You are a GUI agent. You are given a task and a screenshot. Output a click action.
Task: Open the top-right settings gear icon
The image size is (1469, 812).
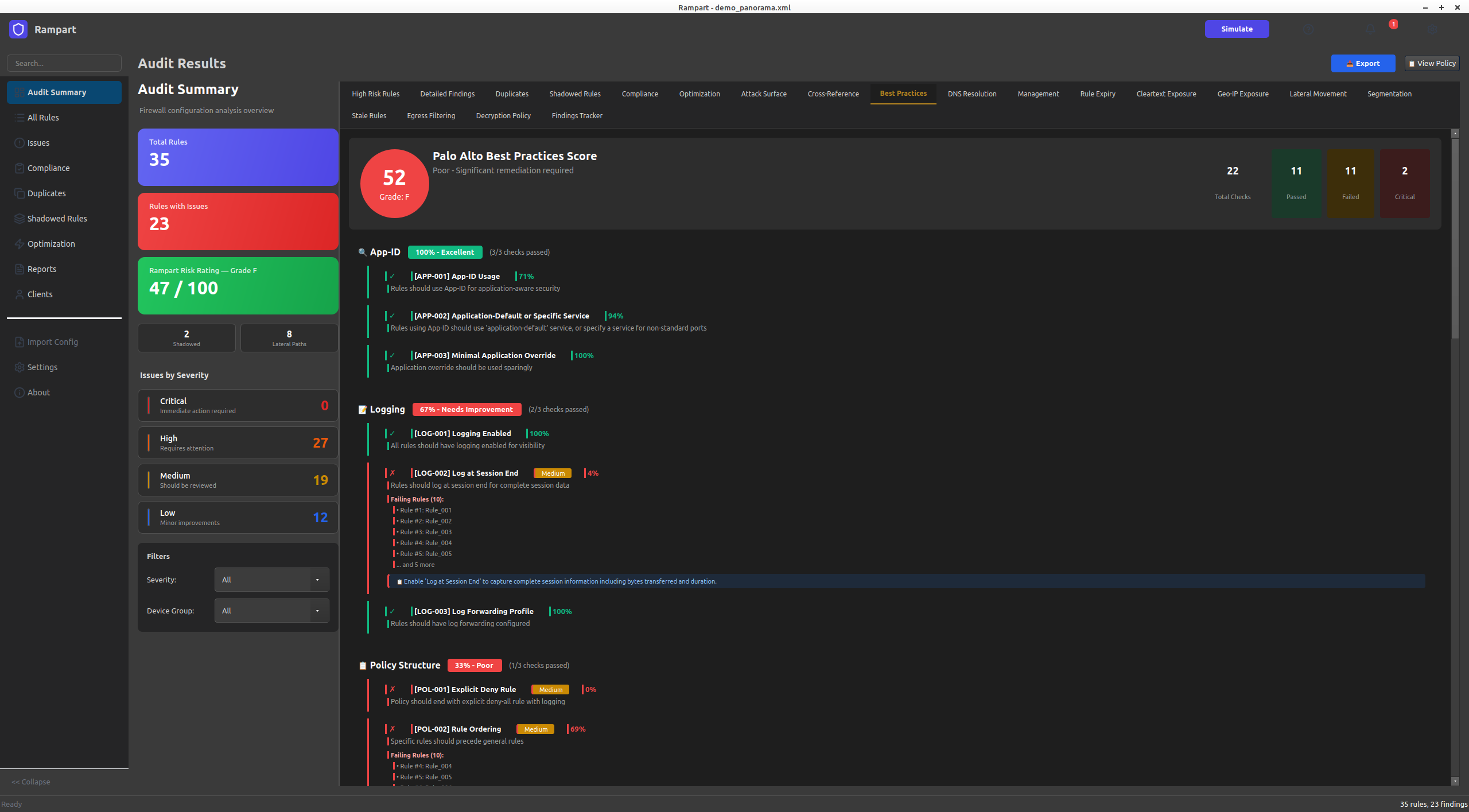(1432, 29)
